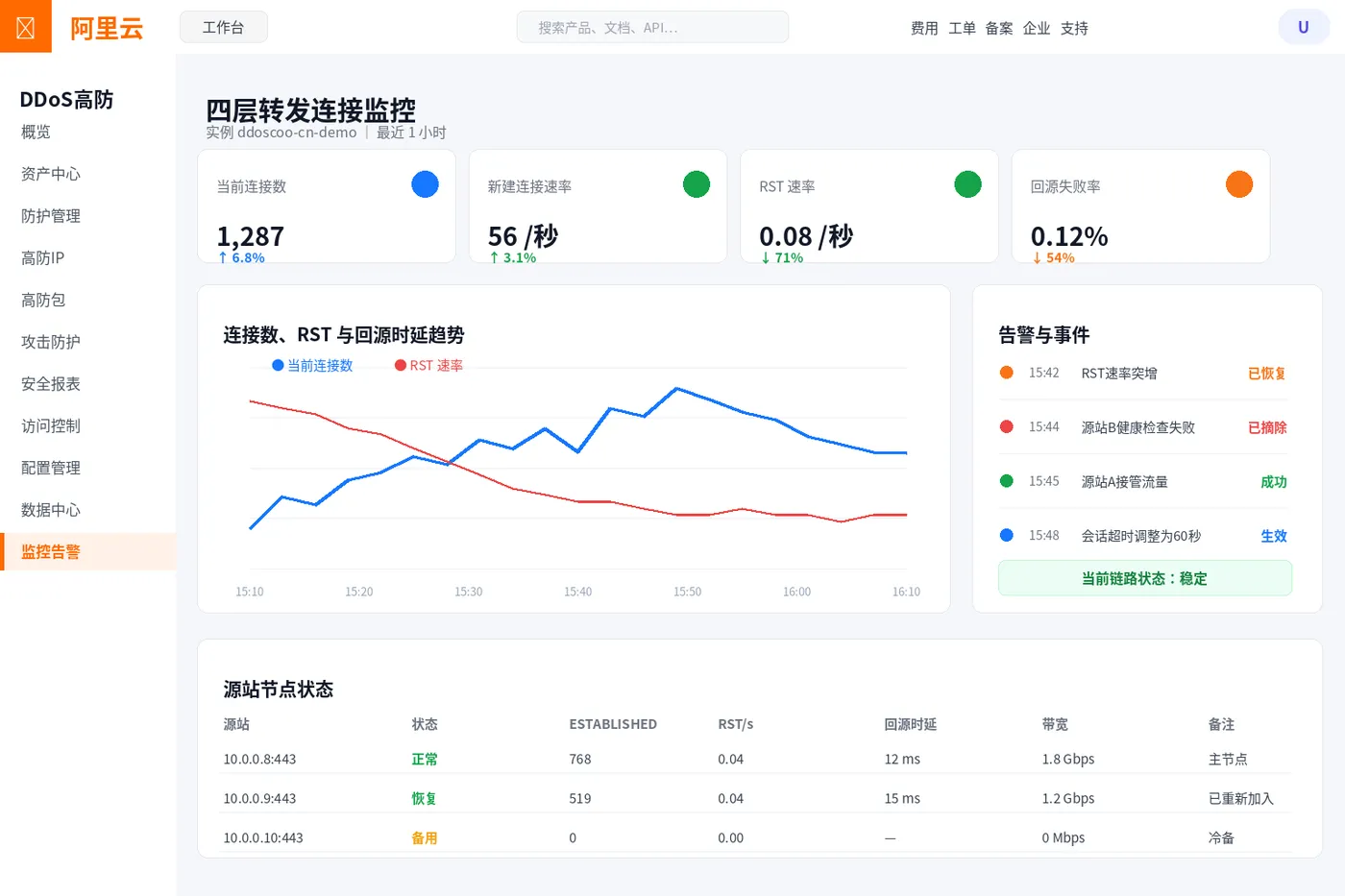Click the green dot on RST 速率 card
1345x896 pixels.
[967, 184]
